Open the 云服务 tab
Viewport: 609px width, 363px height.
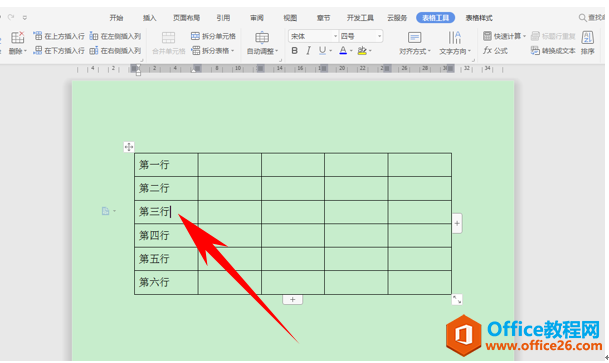coord(397,17)
